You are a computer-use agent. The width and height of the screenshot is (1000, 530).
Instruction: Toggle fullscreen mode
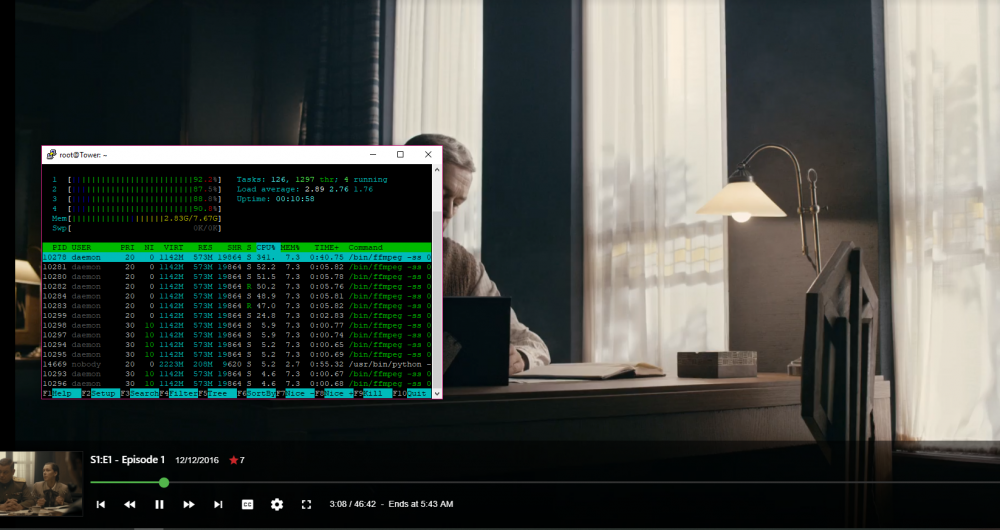[306, 504]
